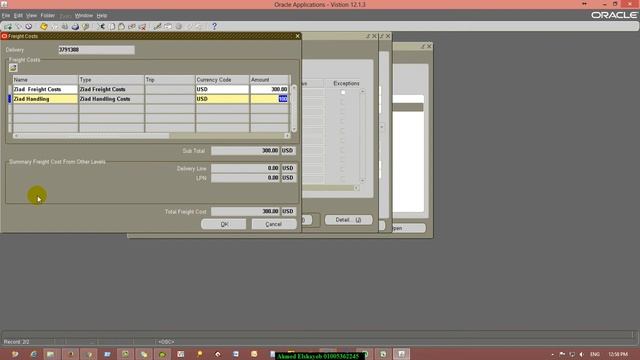Select the Ziad Freight Costs name cell
Image resolution: width=640 pixels, height=360 pixels.
[x=45, y=89]
